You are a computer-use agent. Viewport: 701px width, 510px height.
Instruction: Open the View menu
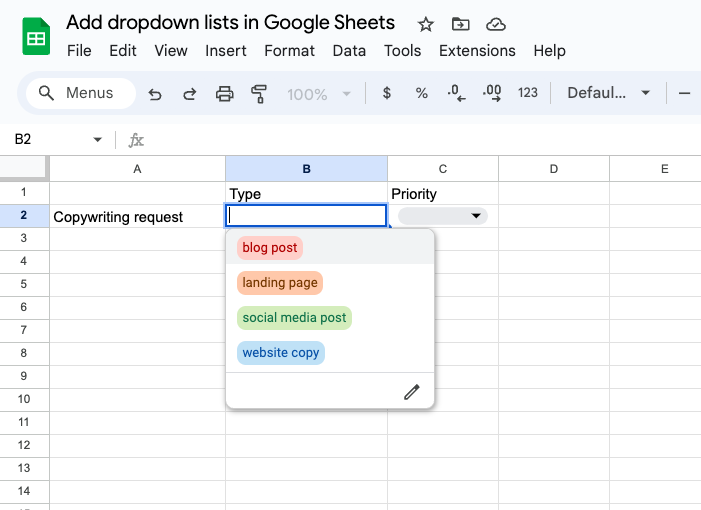tap(171, 51)
